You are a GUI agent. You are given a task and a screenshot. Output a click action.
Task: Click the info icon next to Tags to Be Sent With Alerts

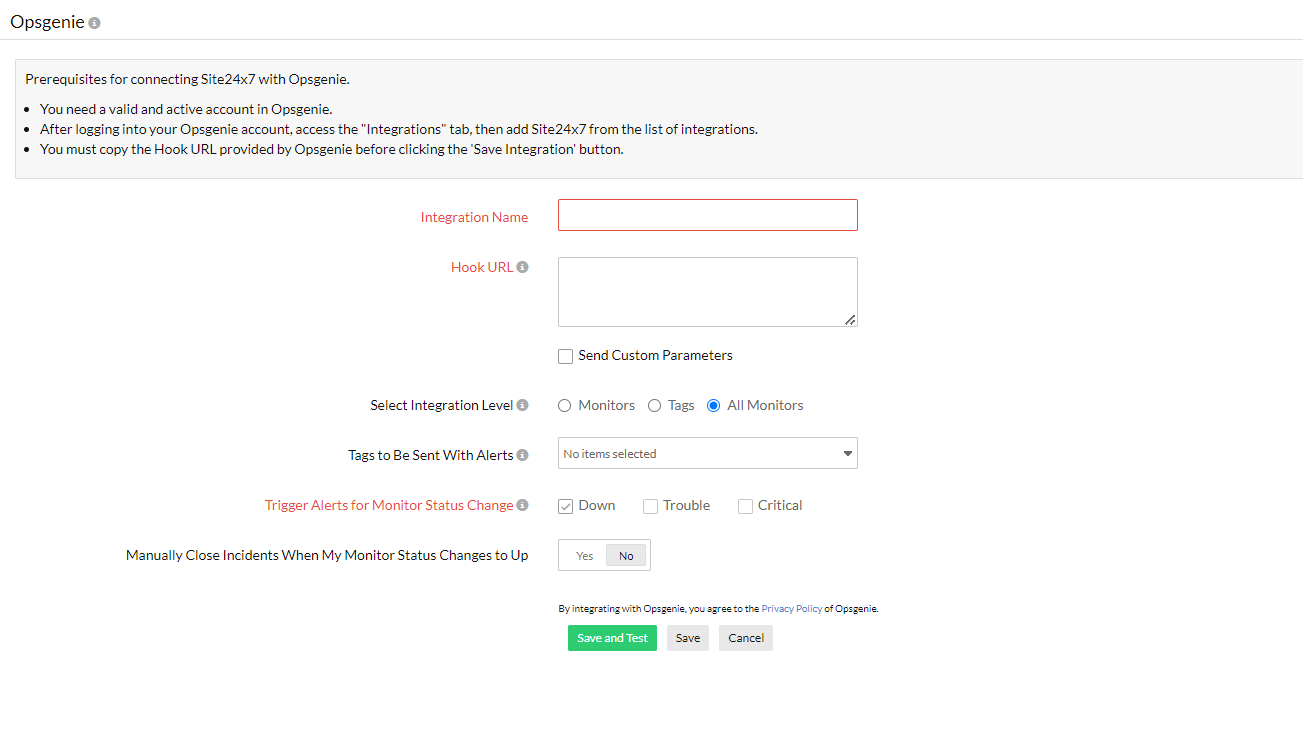point(525,454)
